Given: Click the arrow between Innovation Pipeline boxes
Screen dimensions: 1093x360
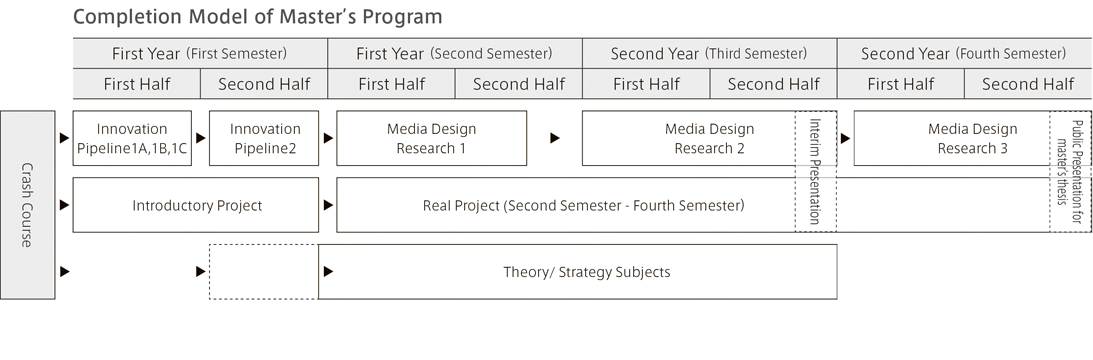Looking at the screenshot, I should (201, 138).
